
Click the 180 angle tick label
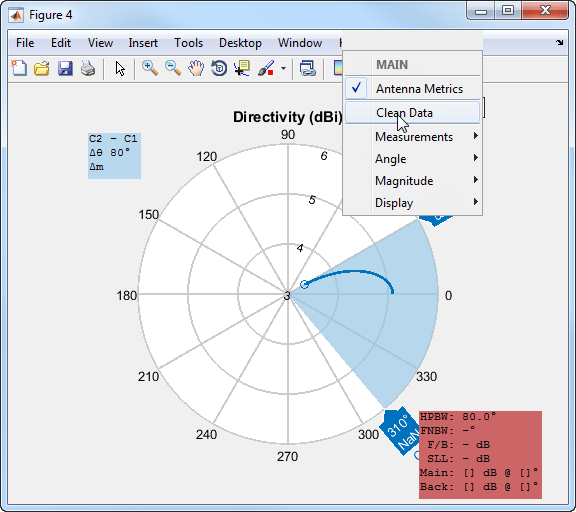[127, 295]
